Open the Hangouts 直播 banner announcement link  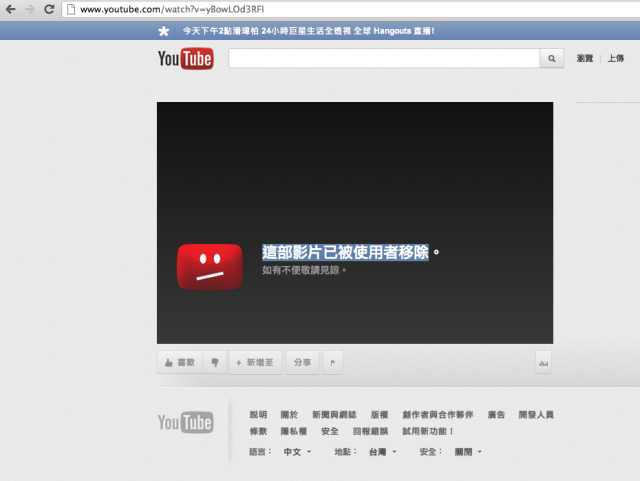(x=308, y=31)
